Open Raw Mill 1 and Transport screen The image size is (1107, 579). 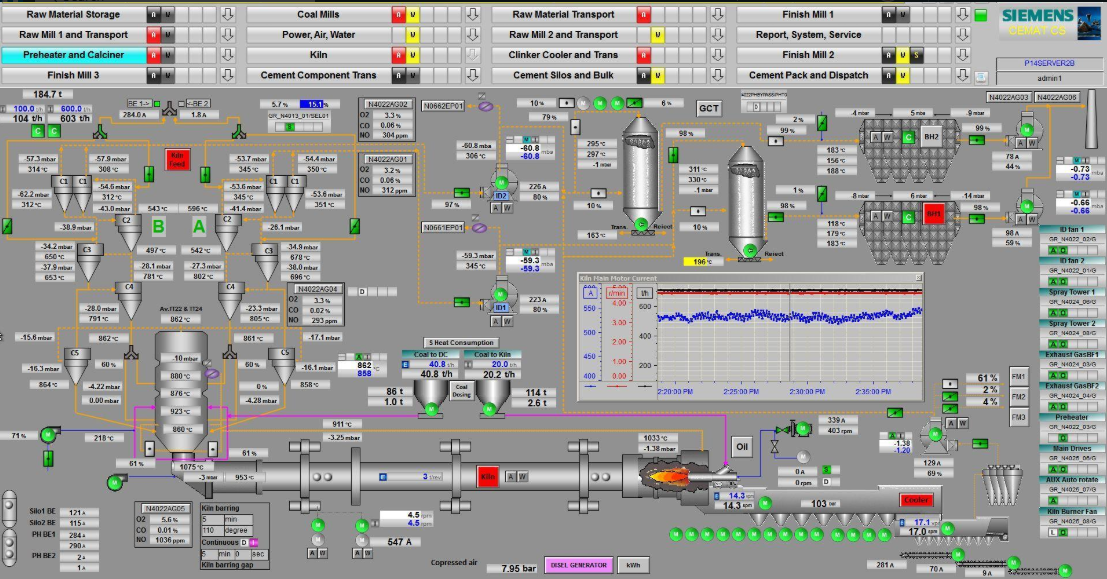(x=73, y=35)
